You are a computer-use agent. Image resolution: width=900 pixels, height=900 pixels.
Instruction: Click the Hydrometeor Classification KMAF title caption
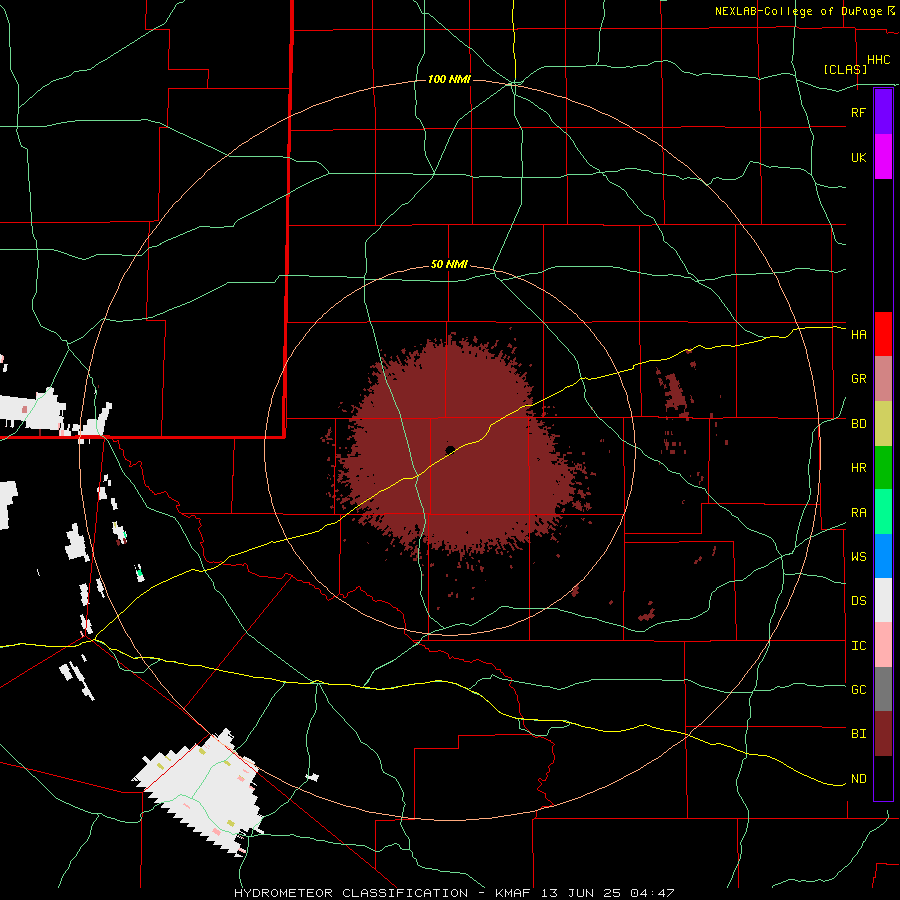454,893
